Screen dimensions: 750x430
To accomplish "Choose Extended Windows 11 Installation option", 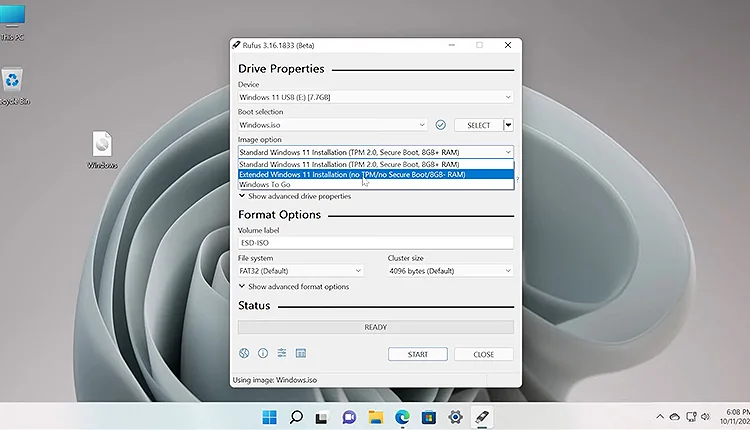I will (x=376, y=174).
